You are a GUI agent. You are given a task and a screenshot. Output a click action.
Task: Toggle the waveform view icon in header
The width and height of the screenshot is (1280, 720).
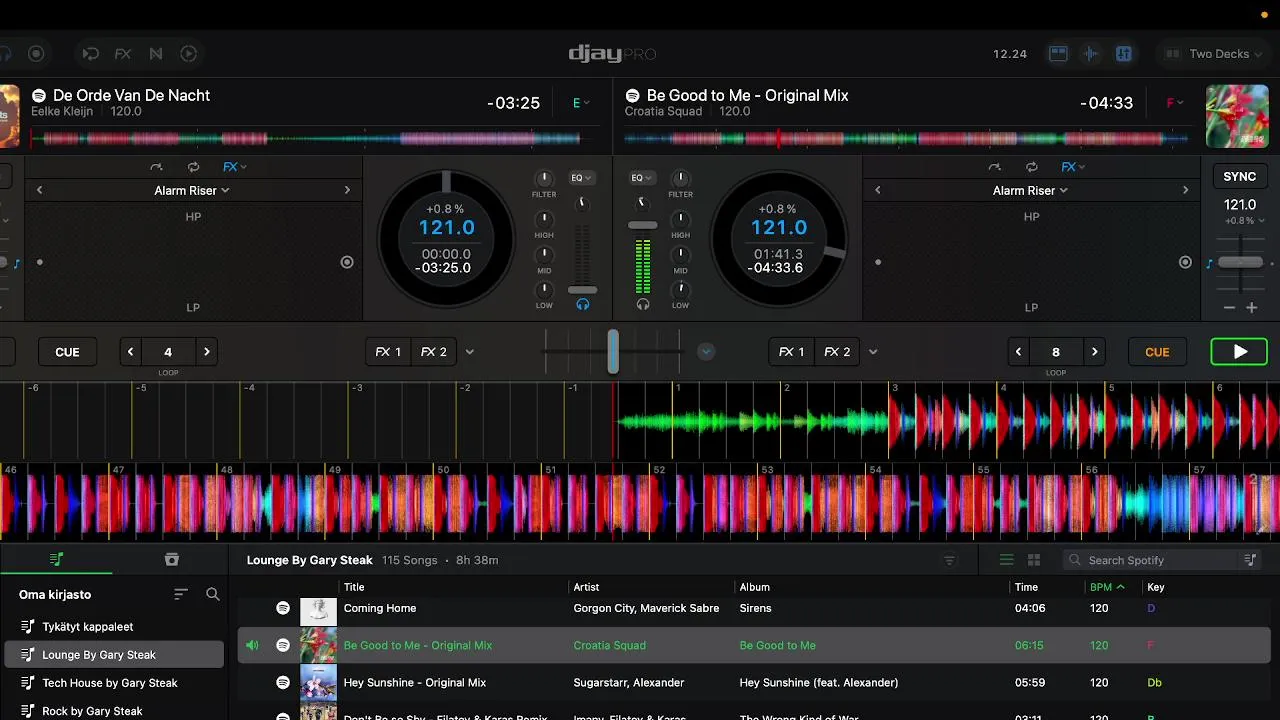tap(1091, 54)
